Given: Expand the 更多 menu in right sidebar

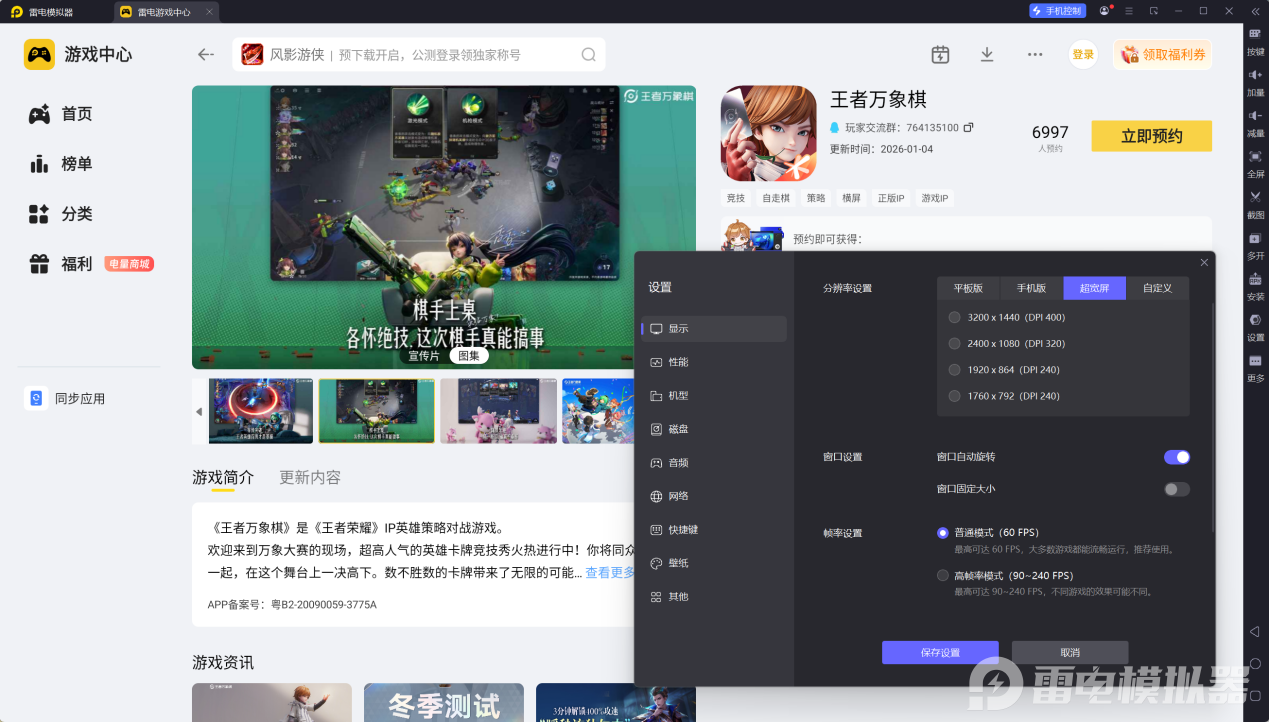Looking at the screenshot, I should pyautogui.click(x=1255, y=361).
